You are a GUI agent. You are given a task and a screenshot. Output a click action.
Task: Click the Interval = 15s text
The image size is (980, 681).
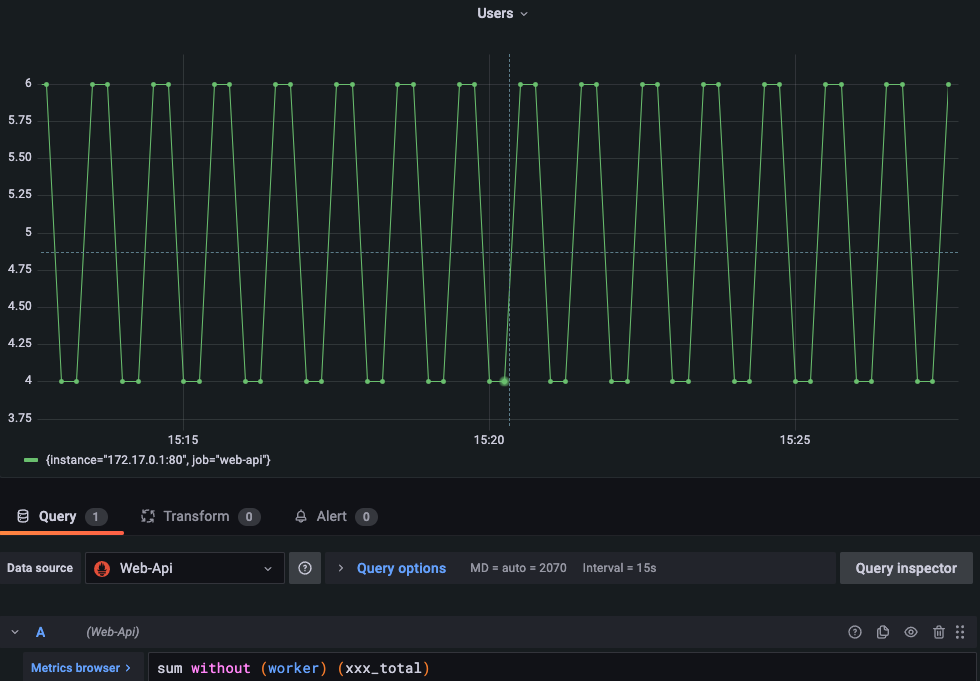pos(619,568)
